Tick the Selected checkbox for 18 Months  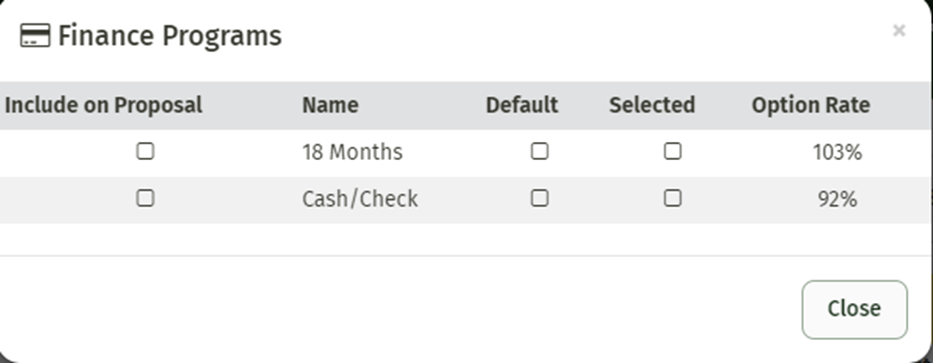coord(673,152)
